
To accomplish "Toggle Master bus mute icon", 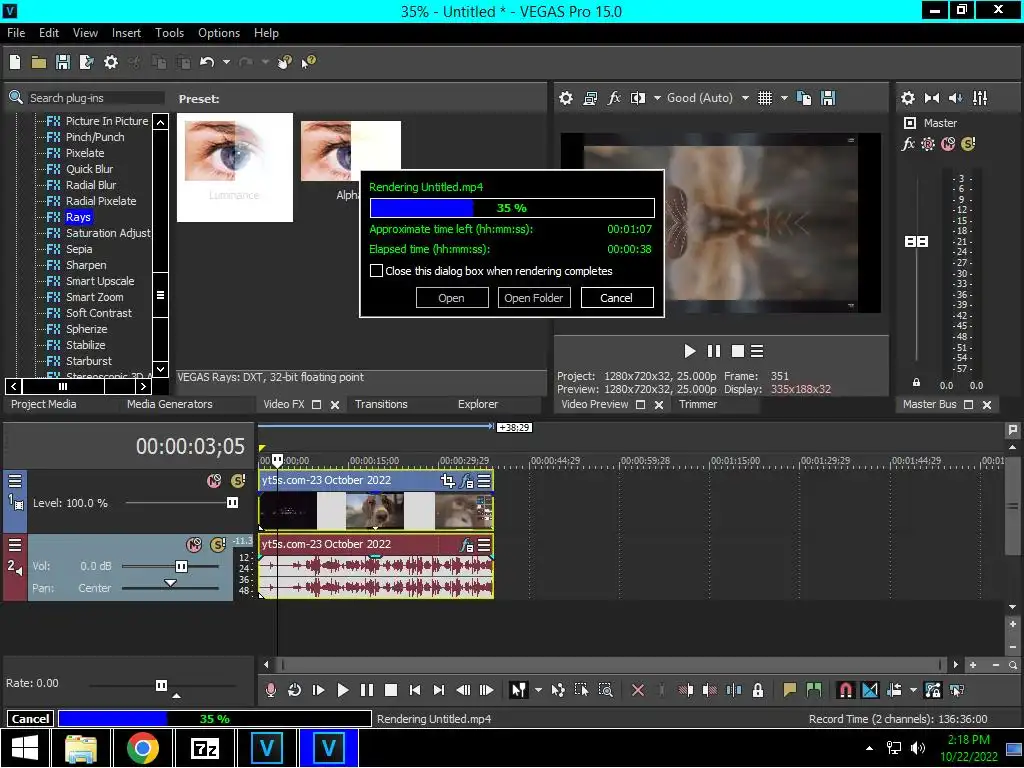I will coord(948,144).
